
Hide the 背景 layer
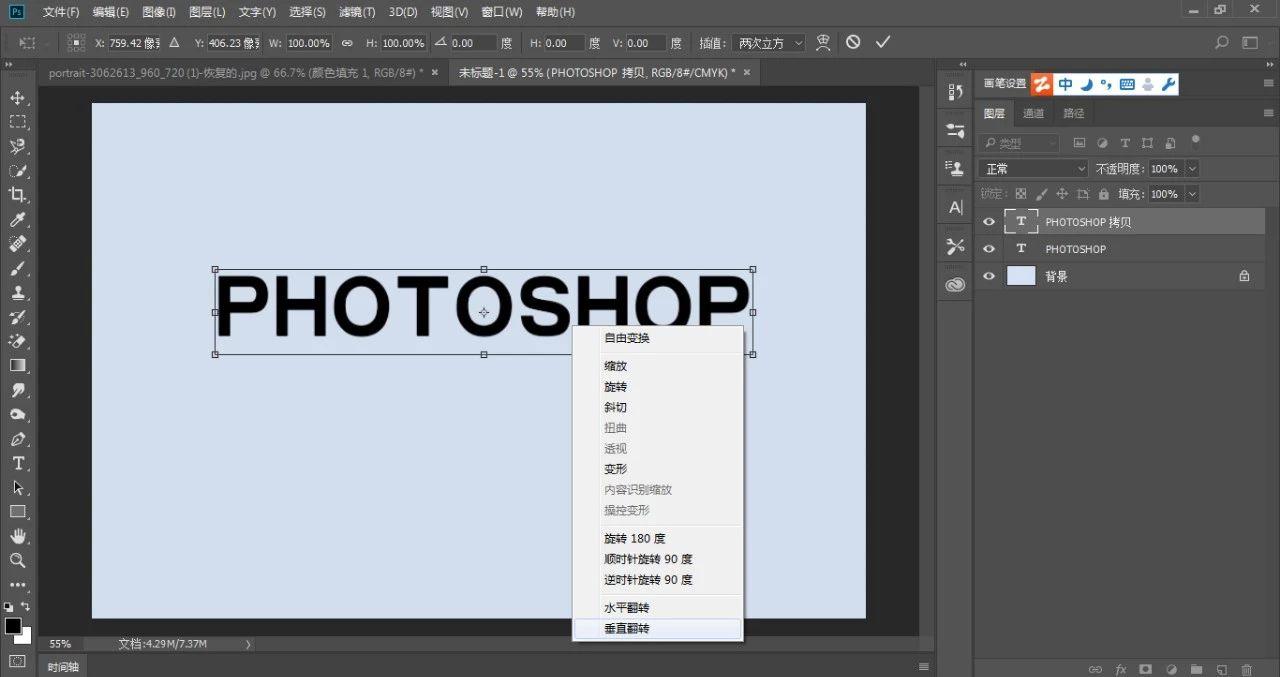[x=989, y=276]
